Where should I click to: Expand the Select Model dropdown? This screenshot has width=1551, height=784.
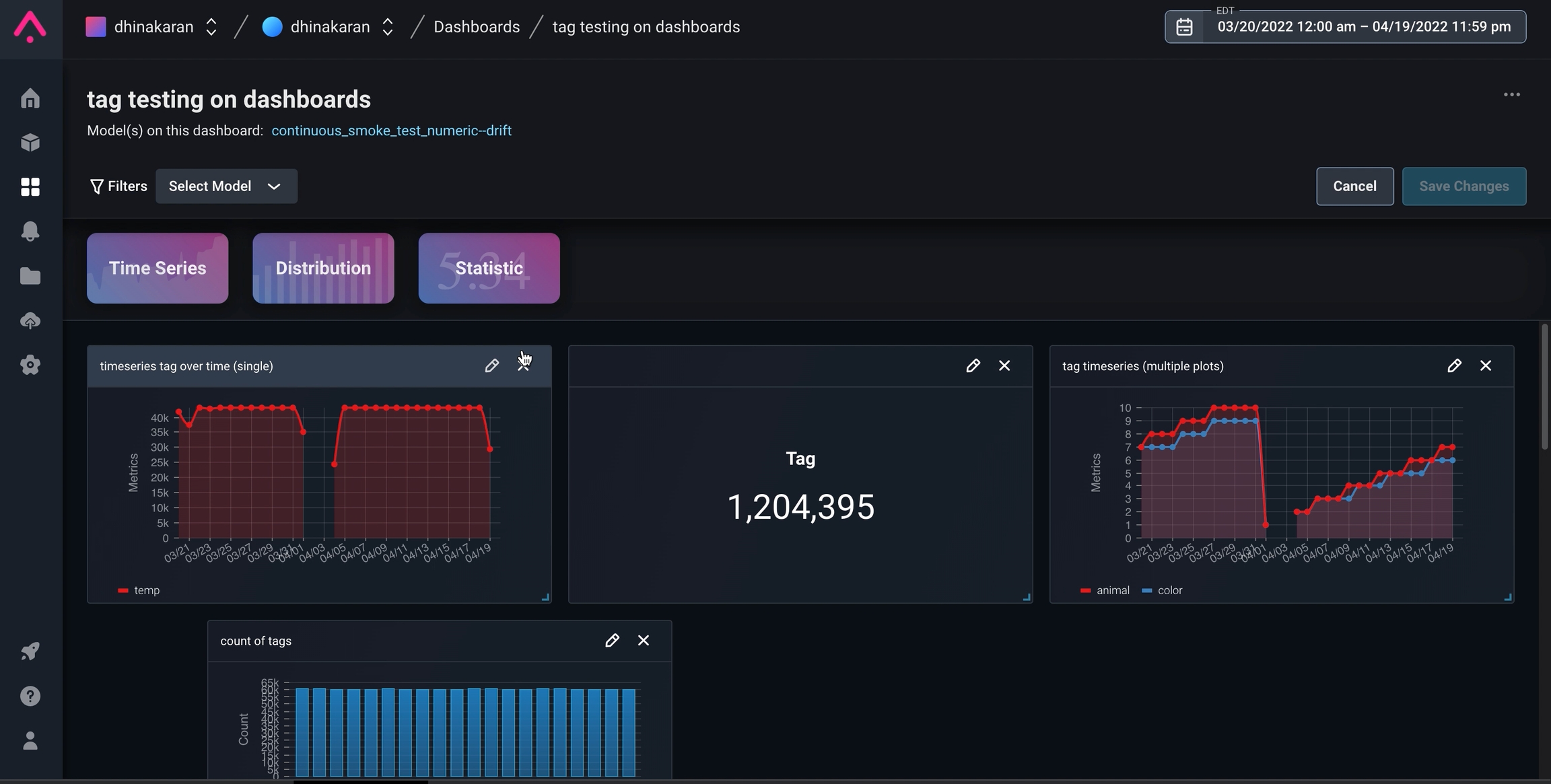pos(226,186)
